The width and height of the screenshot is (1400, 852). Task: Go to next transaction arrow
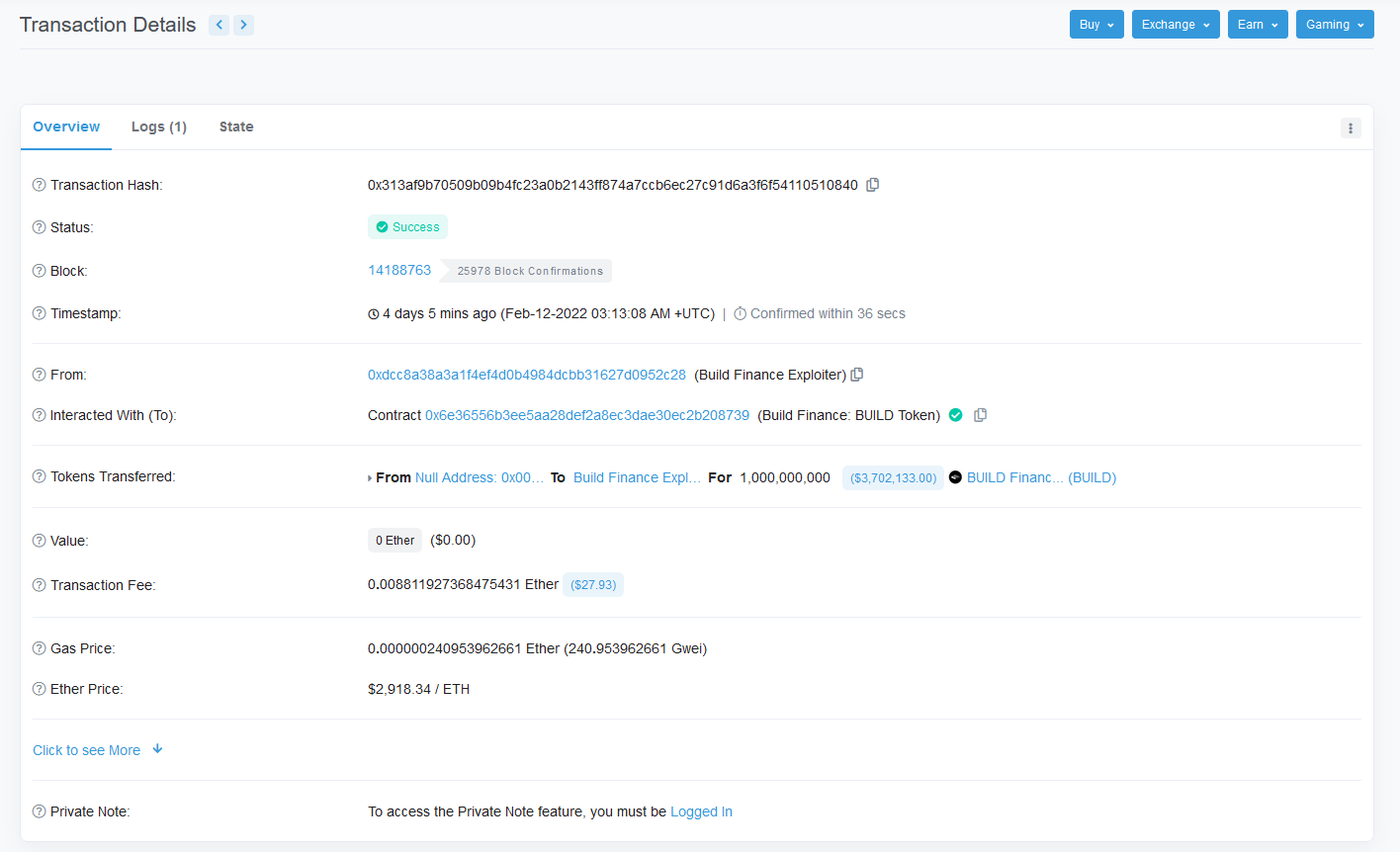[x=243, y=25]
